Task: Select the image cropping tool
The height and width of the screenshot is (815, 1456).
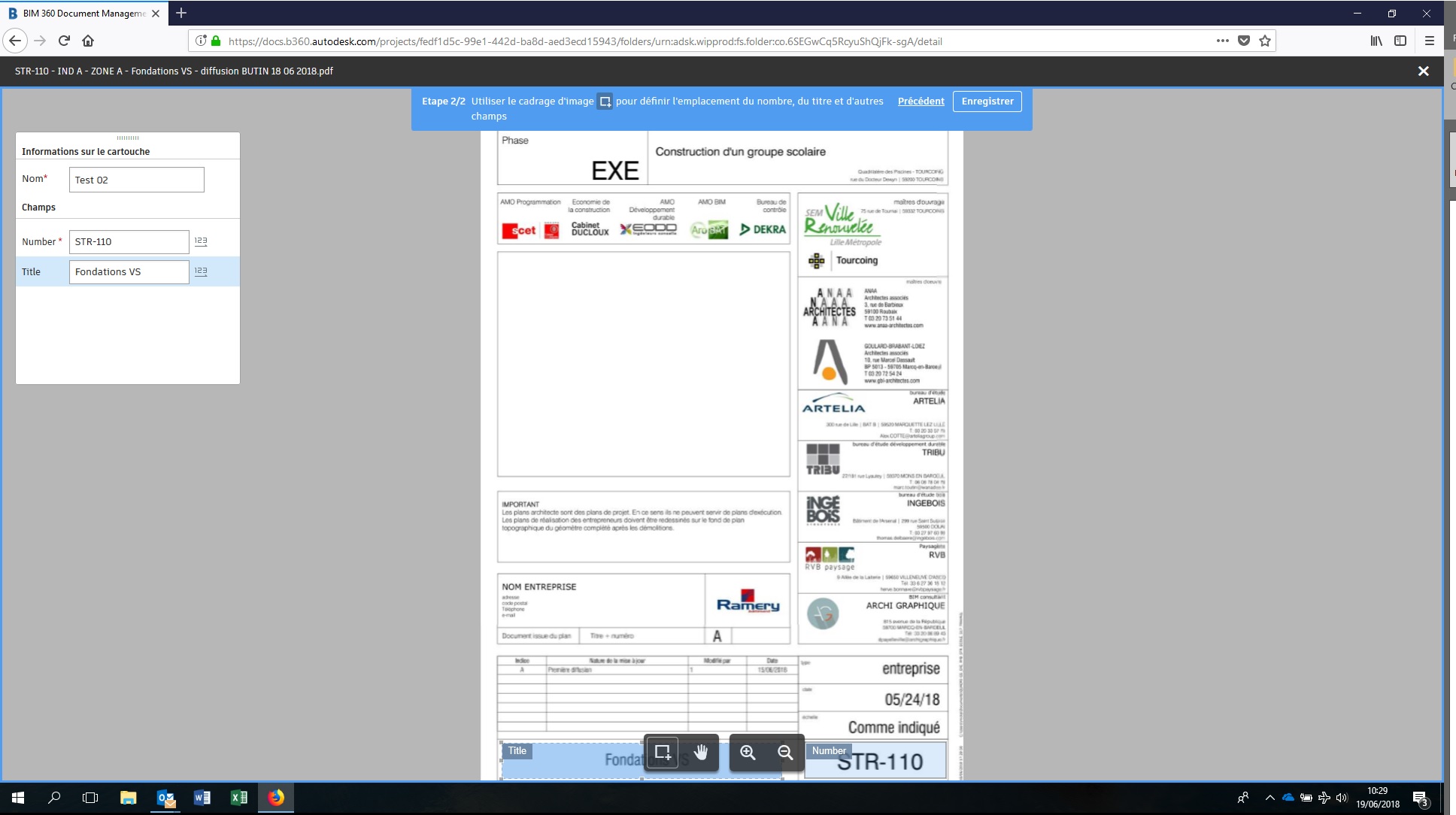Action: pos(663,752)
